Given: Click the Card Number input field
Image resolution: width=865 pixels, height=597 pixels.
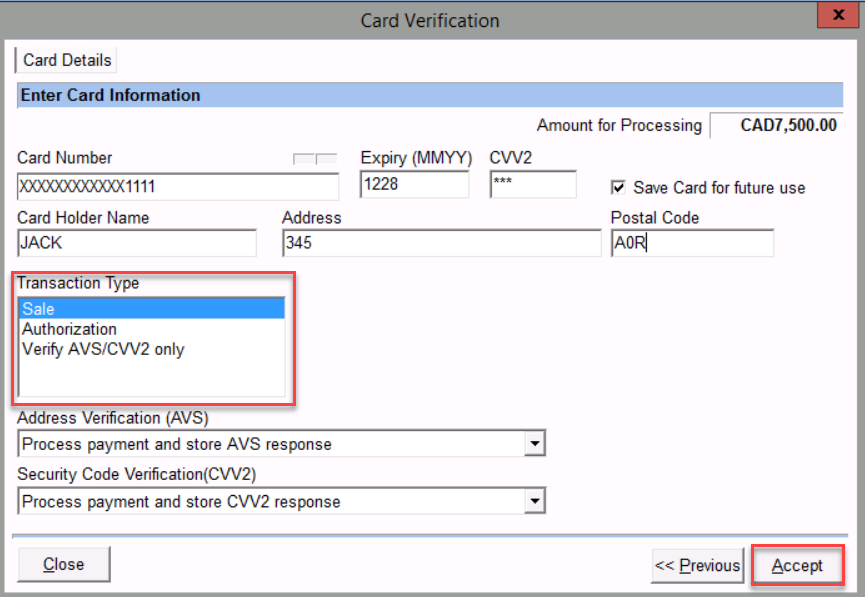Looking at the screenshot, I should coord(178,186).
